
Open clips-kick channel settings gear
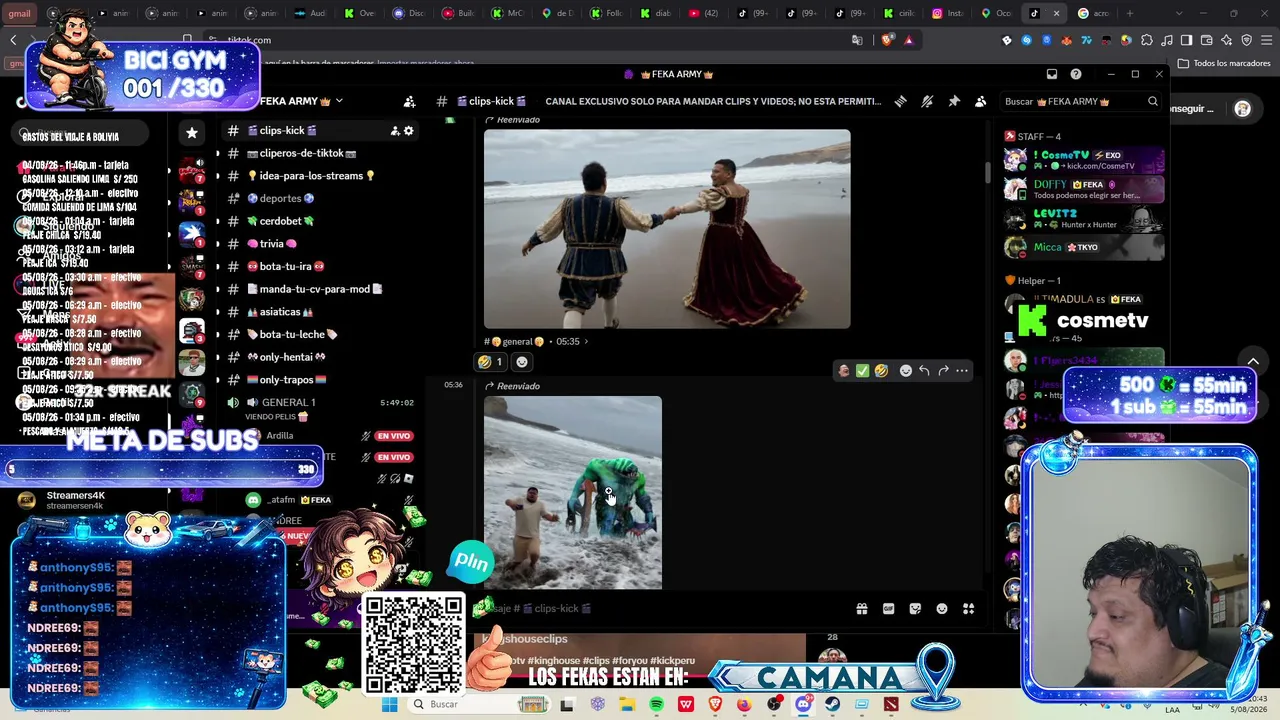pos(408,131)
